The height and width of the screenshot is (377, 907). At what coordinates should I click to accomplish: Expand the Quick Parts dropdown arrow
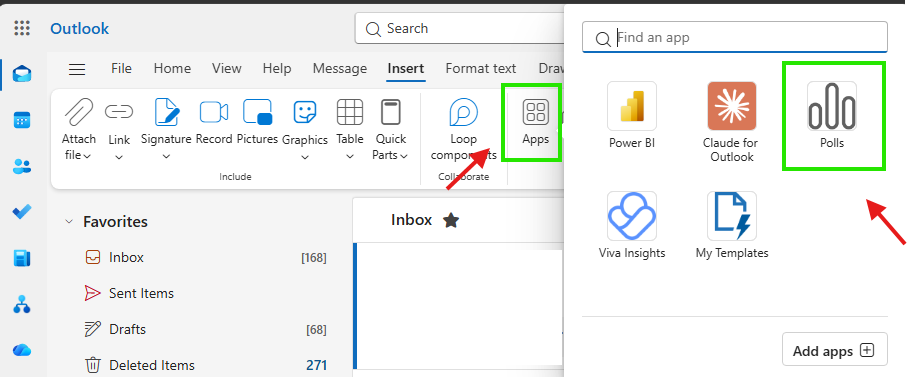click(404, 156)
